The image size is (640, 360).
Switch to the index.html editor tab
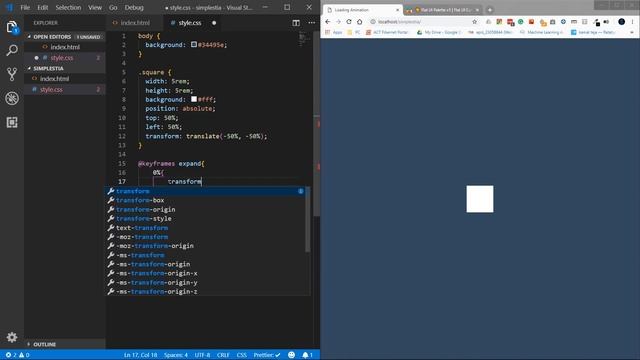click(x=134, y=23)
